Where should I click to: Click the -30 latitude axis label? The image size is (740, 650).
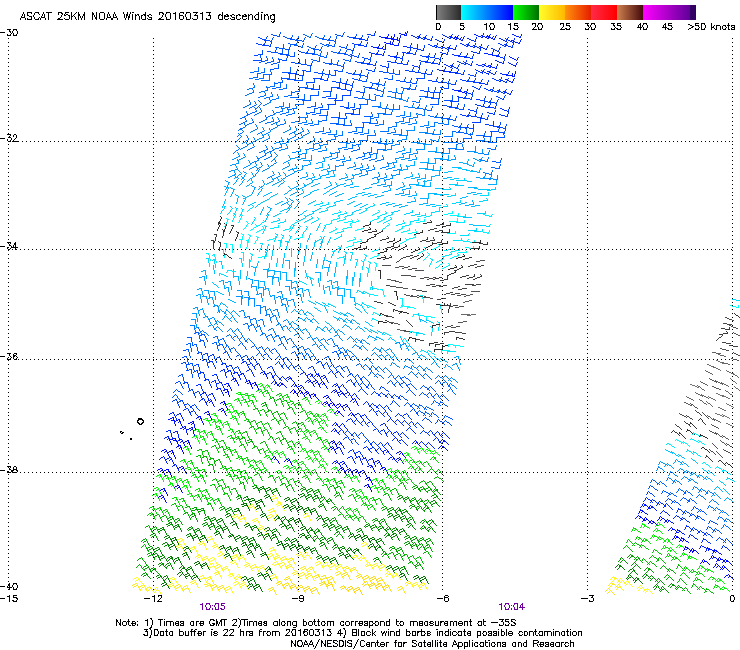(9, 33)
